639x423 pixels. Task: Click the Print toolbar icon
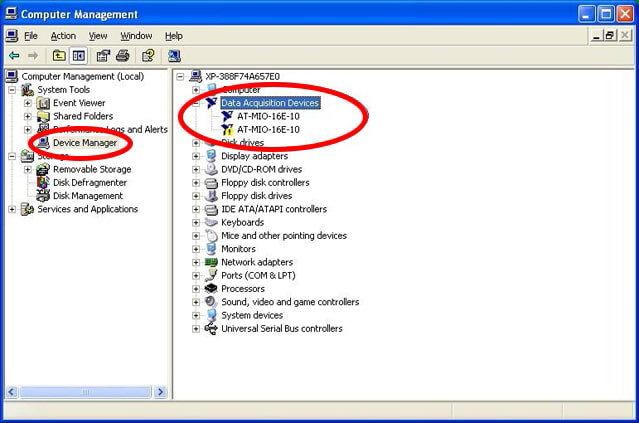pyautogui.click(x=123, y=55)
